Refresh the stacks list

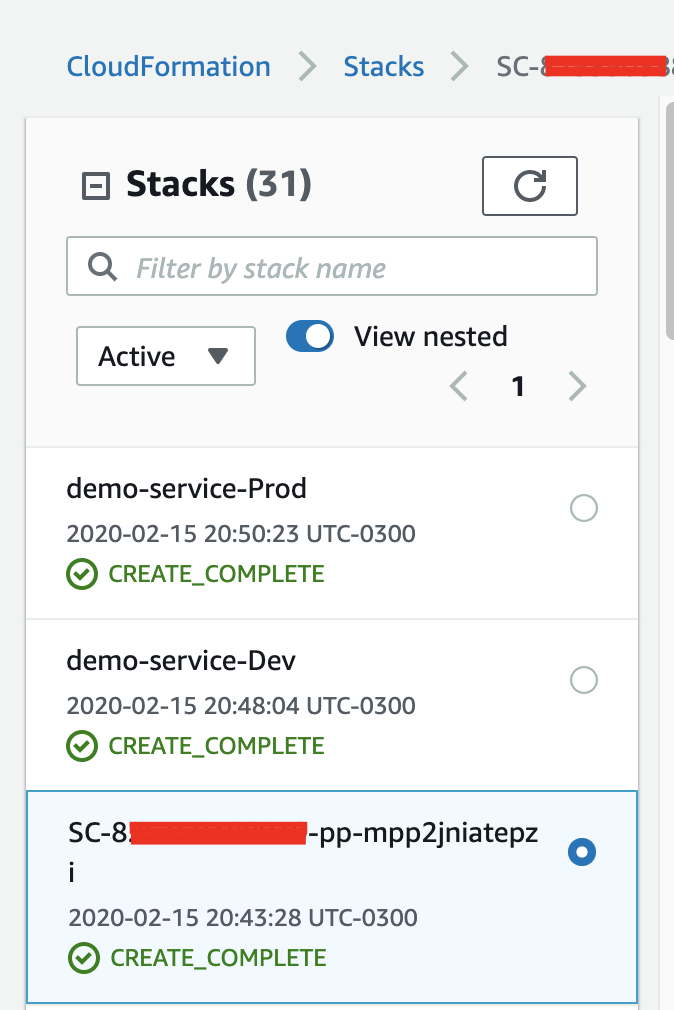pyautogui.click(x=530, y=186)
